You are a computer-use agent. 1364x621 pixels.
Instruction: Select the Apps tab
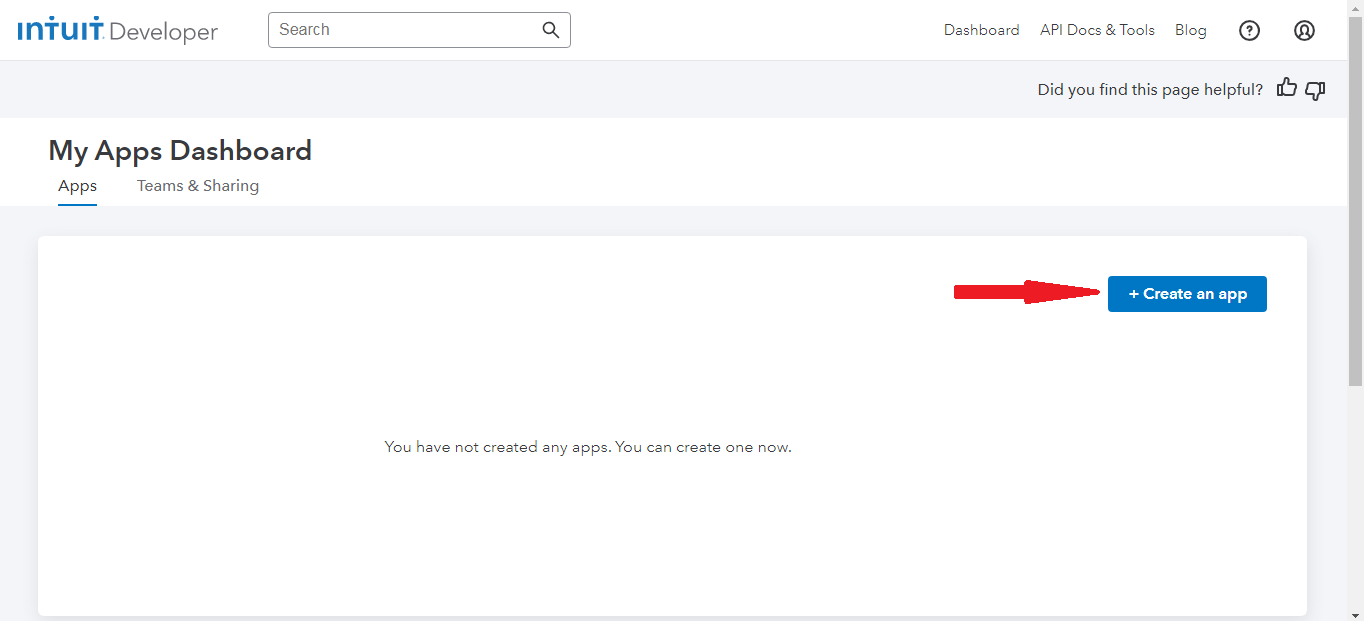(x=77, y=186)
